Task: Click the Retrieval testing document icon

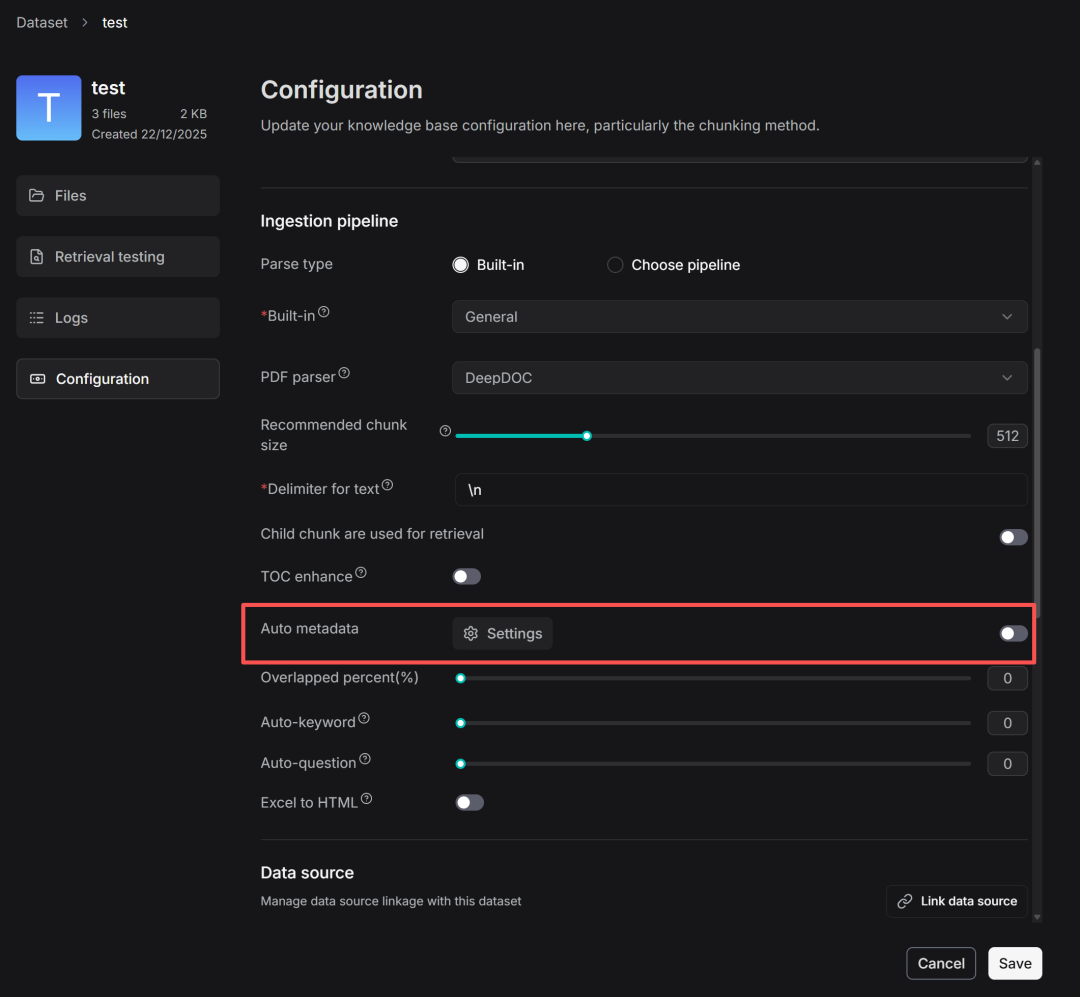Action: pos(37,257)
